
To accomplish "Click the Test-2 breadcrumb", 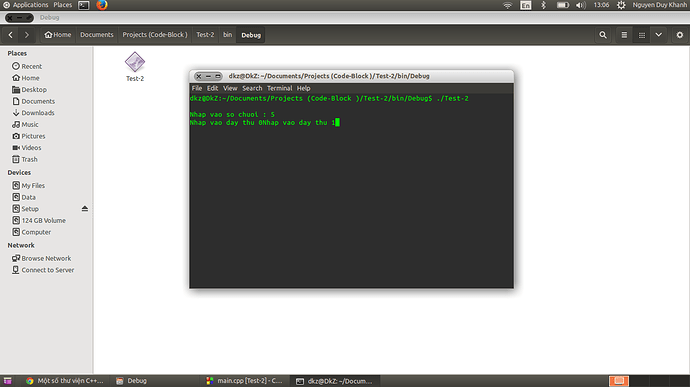I will pyautogui.click(x=205, y=35).
